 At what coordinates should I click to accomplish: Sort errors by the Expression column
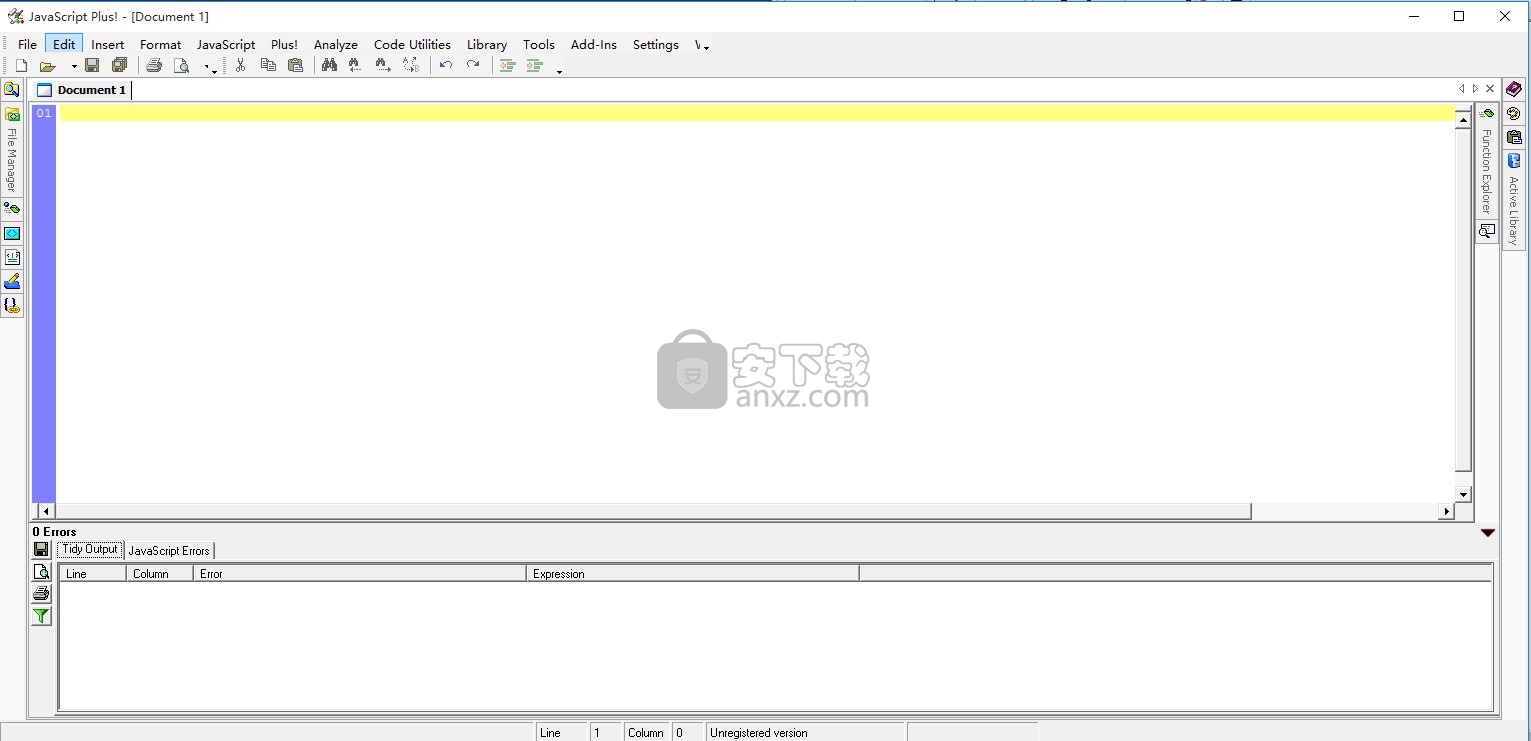pos(693,573)
